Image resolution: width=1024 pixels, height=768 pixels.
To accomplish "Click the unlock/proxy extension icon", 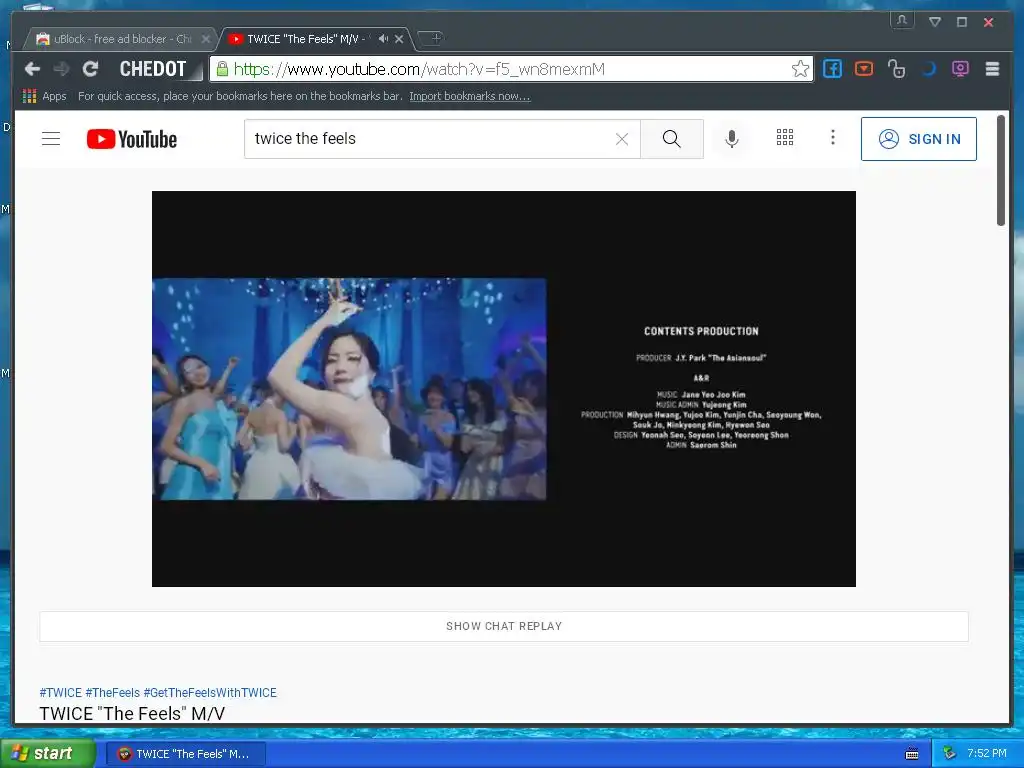I will pyautogui.click(x=896, y=69).
